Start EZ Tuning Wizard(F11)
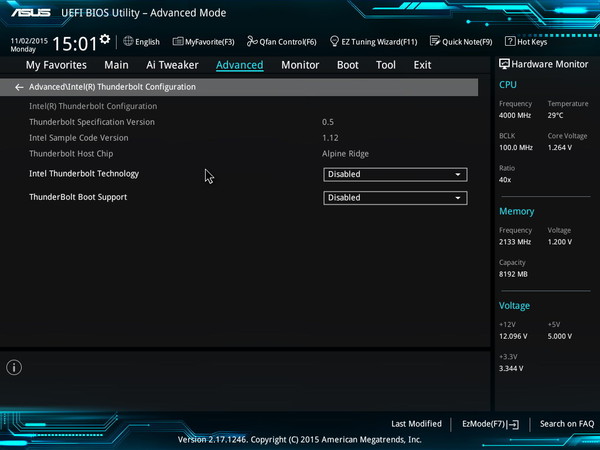 [373, 42]
